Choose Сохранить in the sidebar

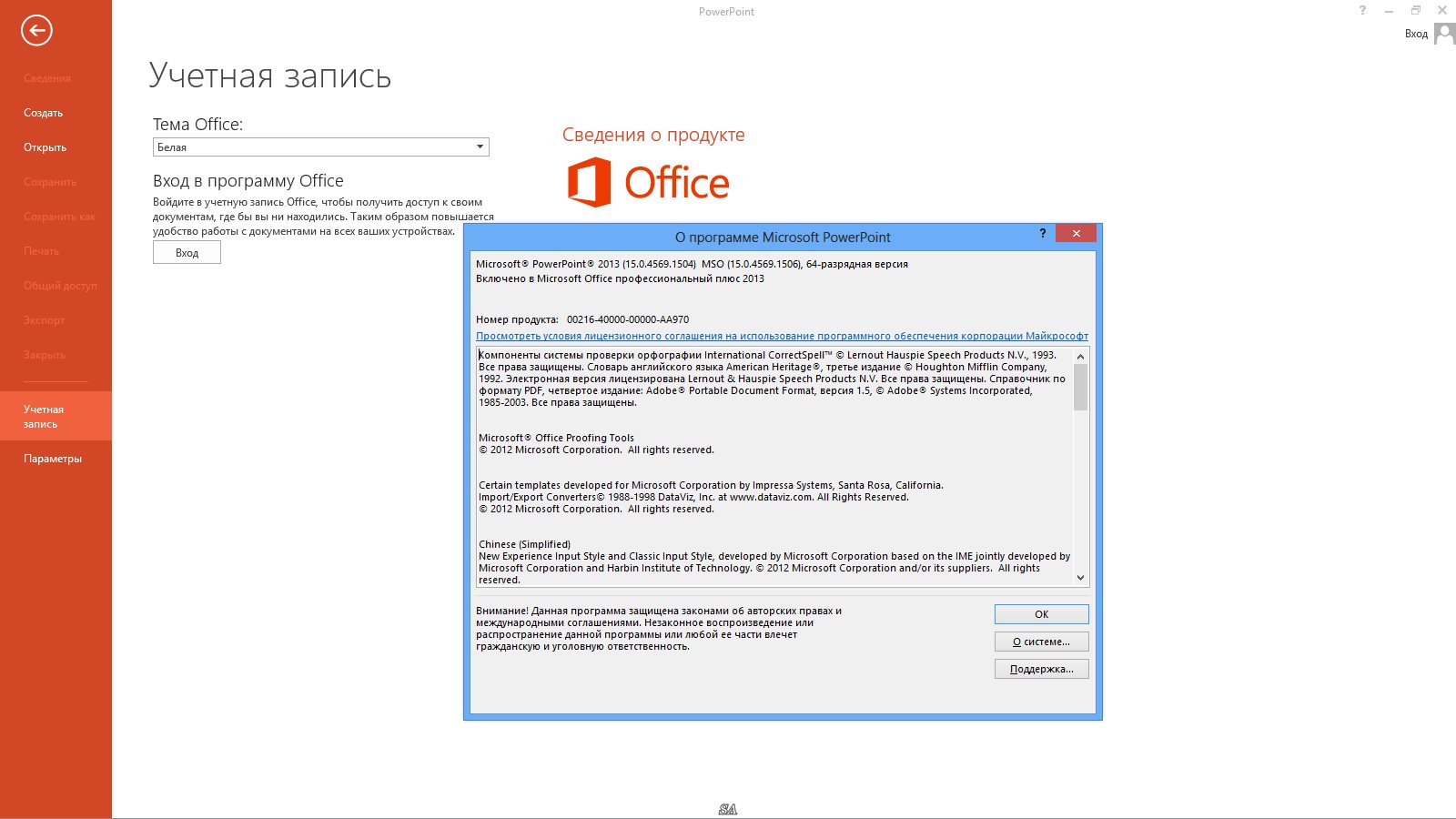pos(50,182)
